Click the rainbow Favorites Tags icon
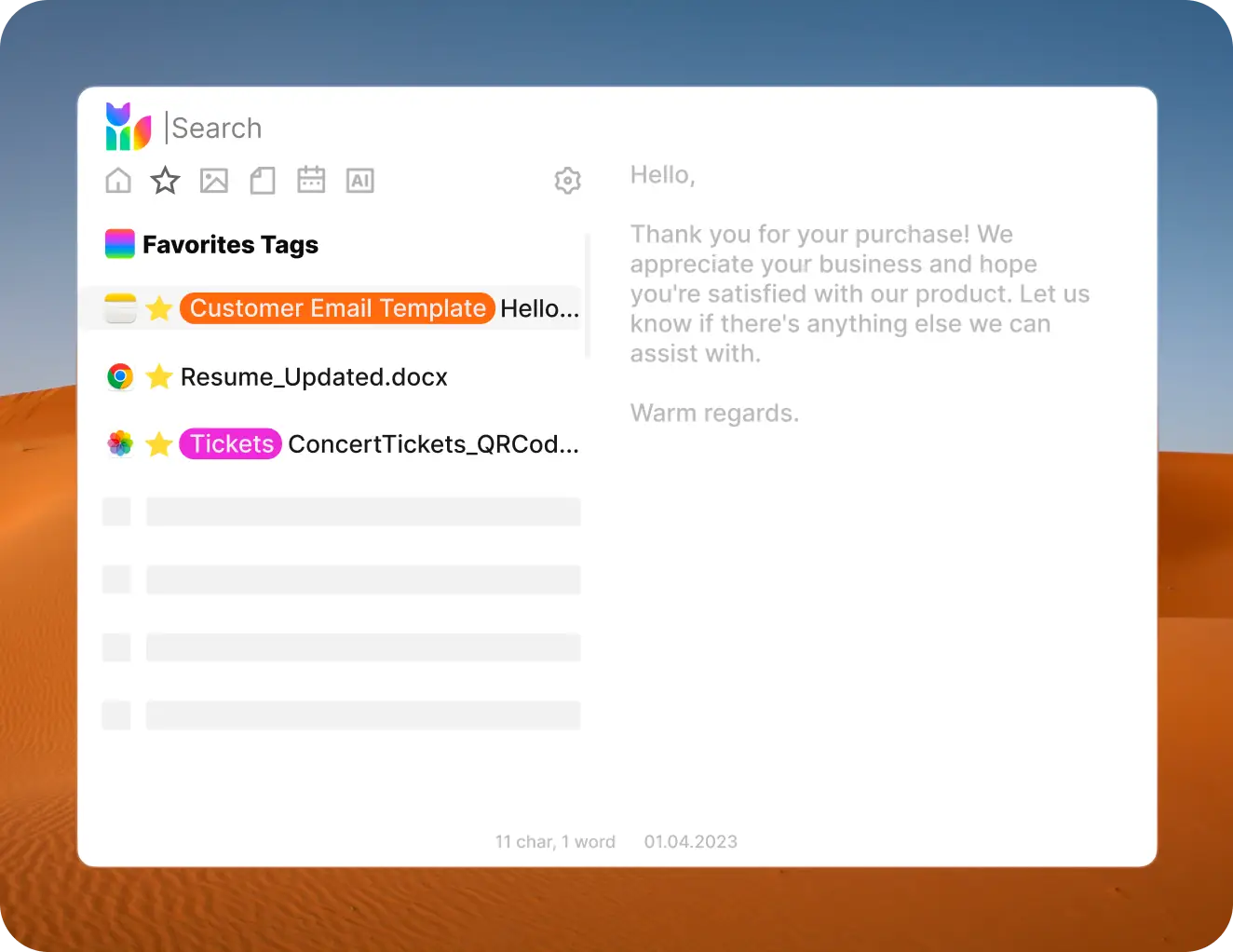This screenshot has width=1233, height=952. (120, 244)
